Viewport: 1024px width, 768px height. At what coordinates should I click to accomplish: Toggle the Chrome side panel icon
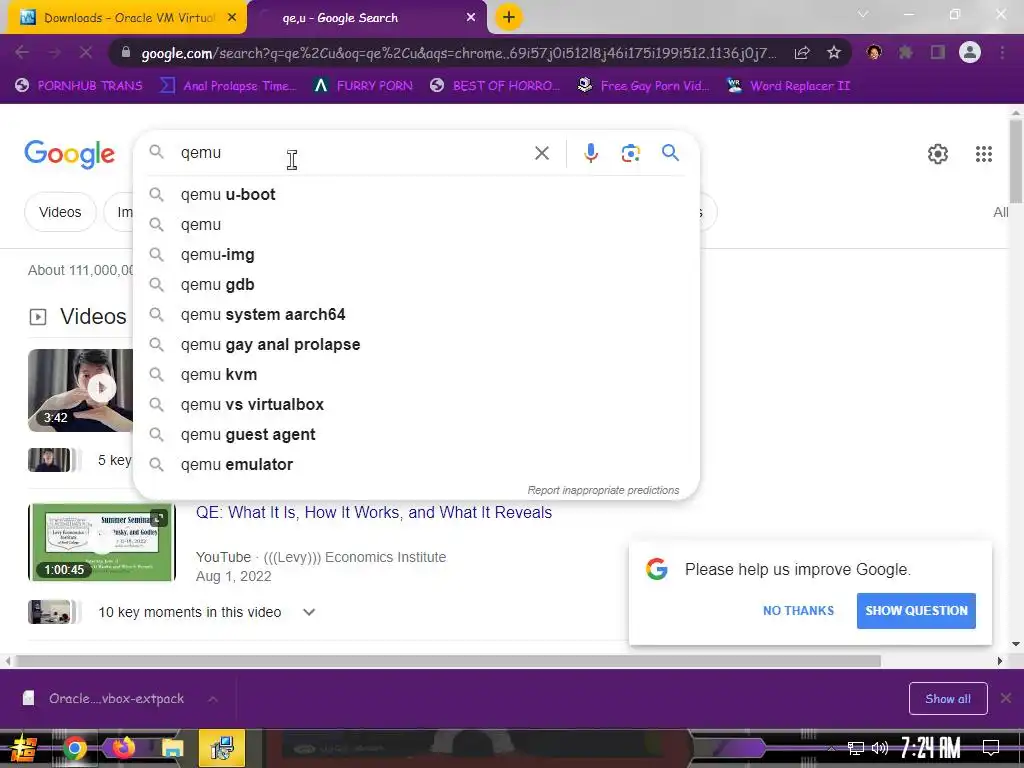(x=938, y=52)
